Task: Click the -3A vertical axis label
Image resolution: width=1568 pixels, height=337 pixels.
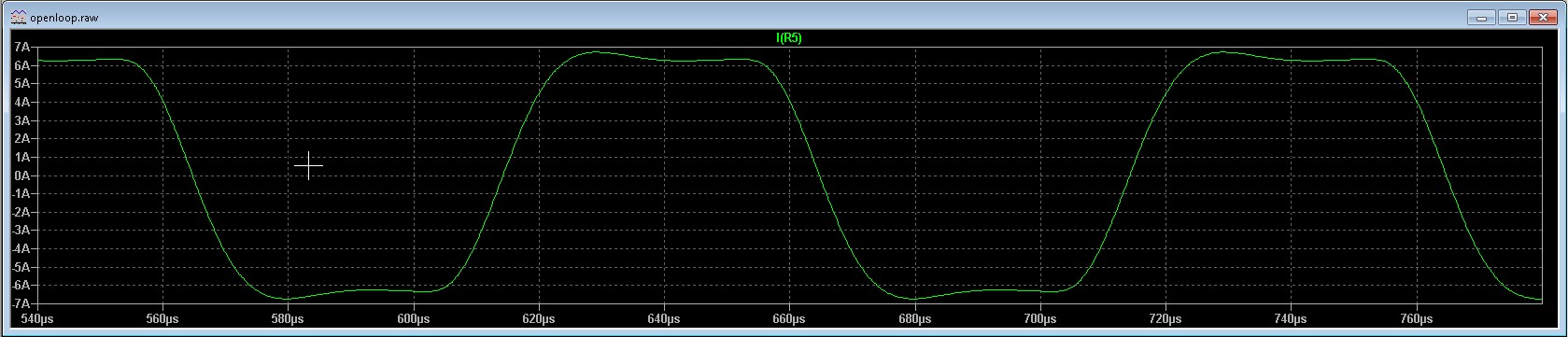Action: click(x=21, y=231)
